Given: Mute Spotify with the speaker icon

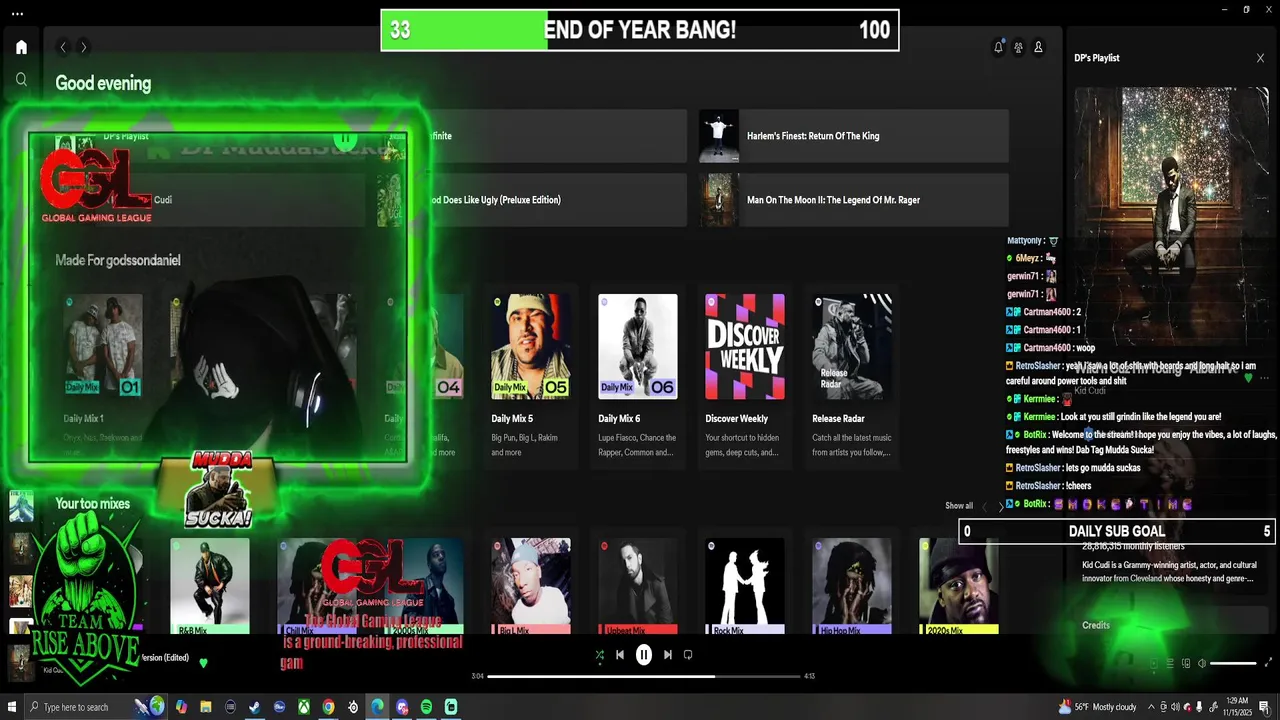Looking at the screenshot, I should [1202, 663].
